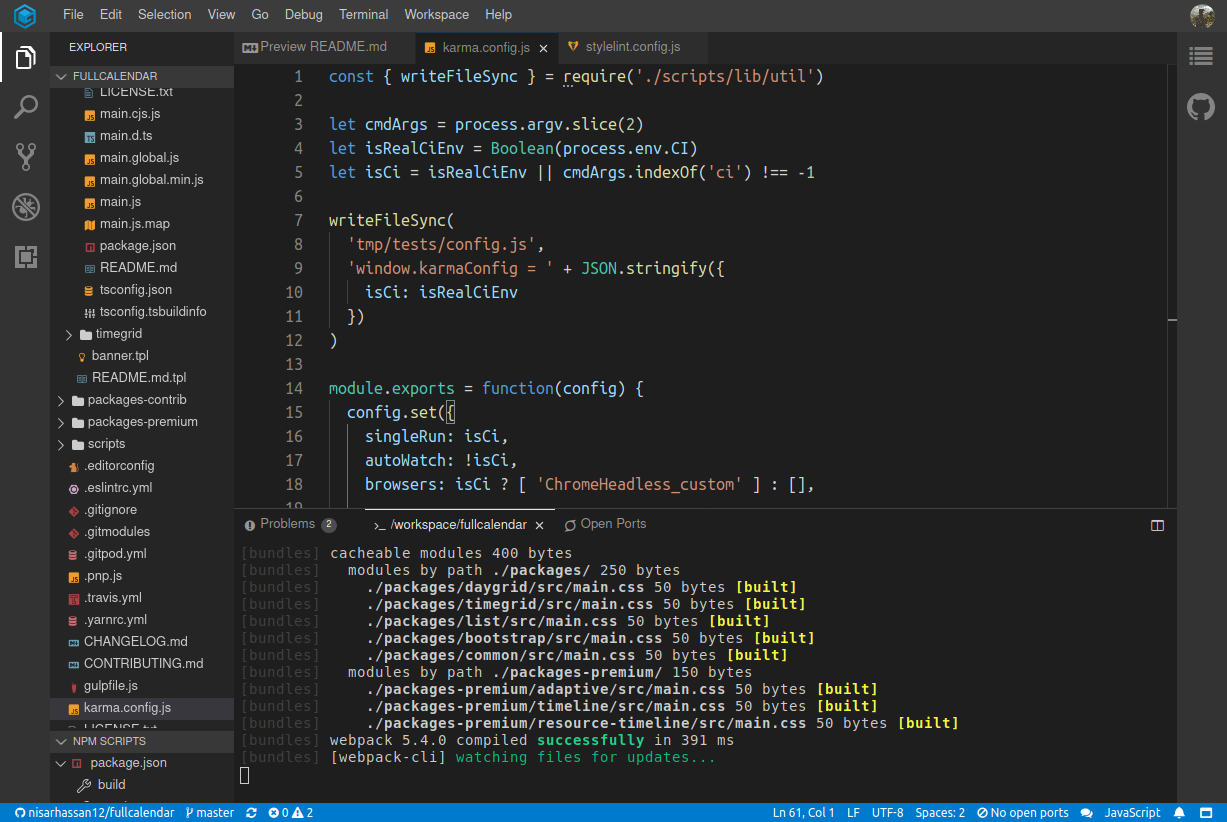
Task: Open the Terminal menu
Action: pos(364,15)
